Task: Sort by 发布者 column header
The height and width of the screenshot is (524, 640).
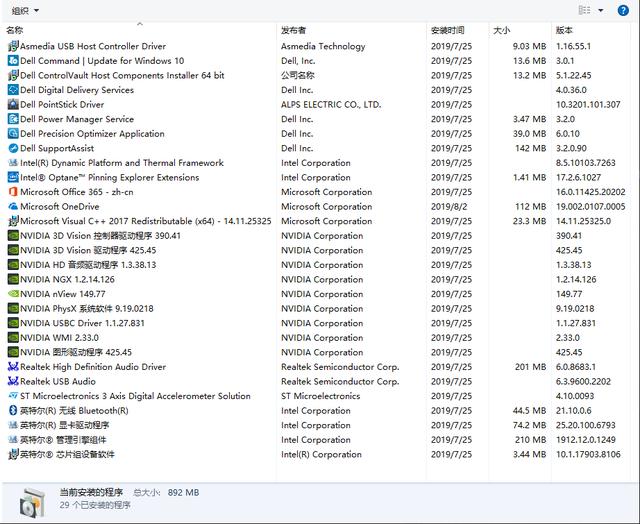Action: pos(293,30)
